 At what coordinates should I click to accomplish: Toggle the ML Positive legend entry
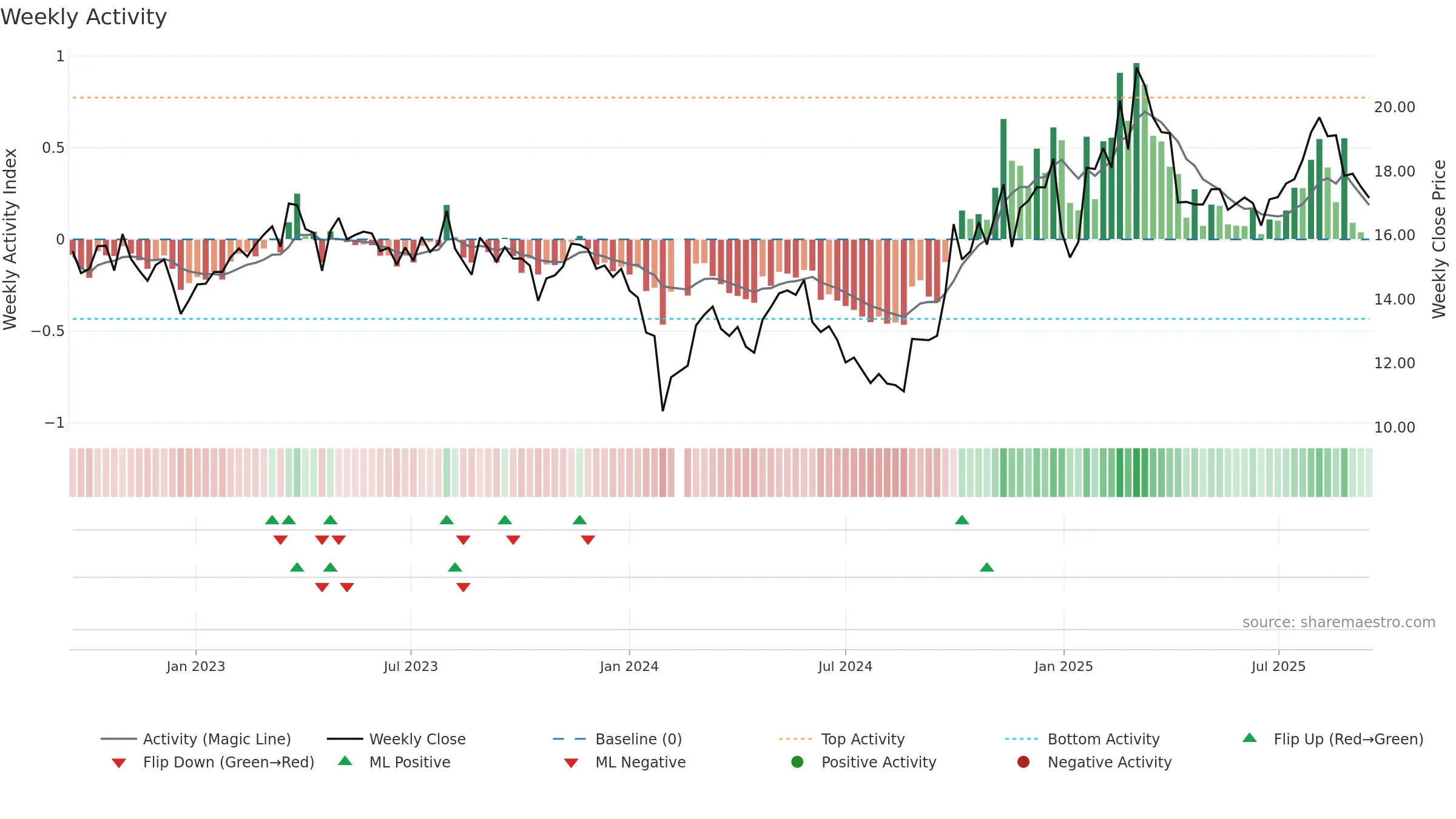394,762
